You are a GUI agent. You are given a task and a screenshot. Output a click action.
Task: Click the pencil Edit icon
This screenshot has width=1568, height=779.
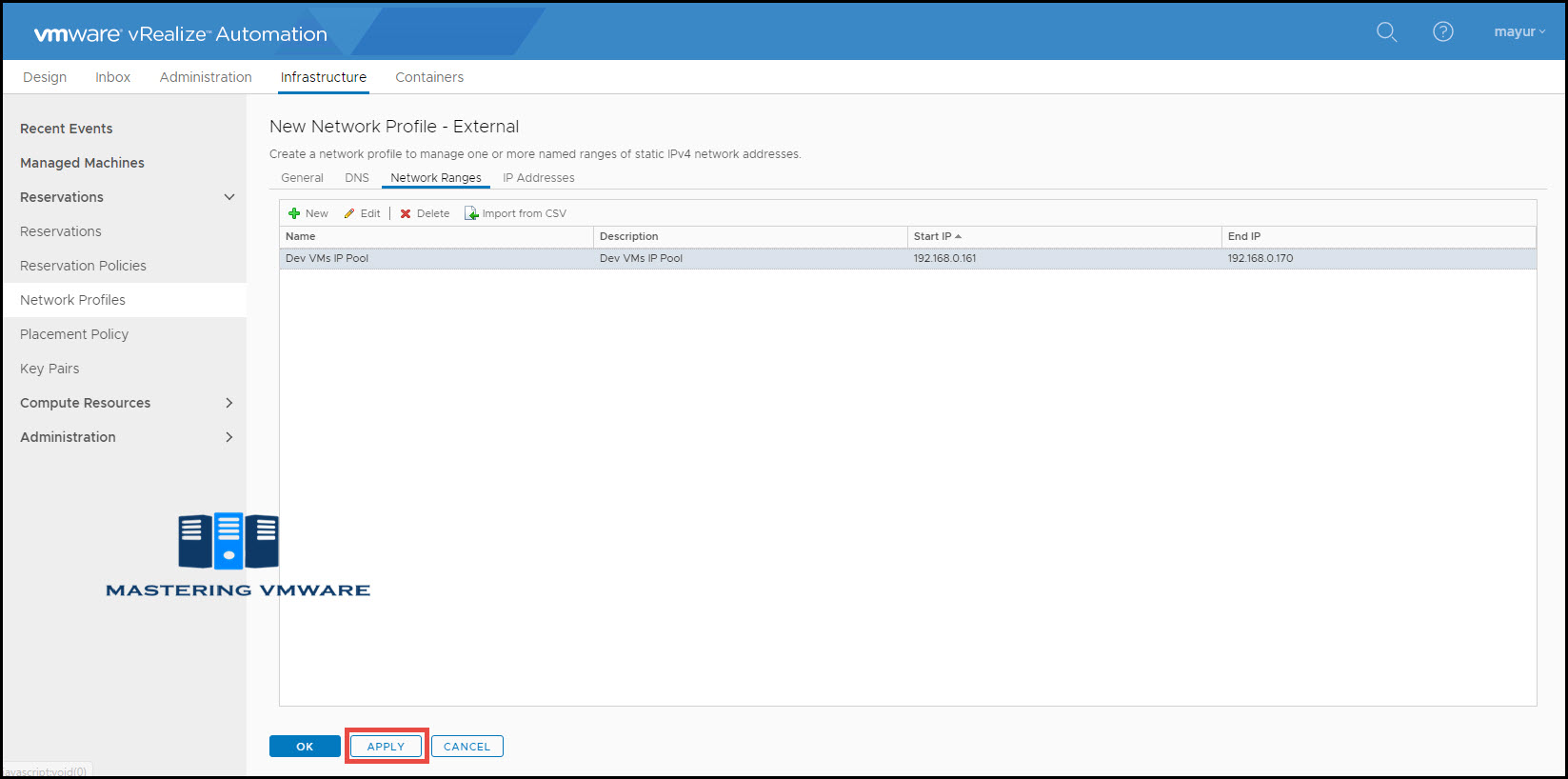click(x=349, y=213)
